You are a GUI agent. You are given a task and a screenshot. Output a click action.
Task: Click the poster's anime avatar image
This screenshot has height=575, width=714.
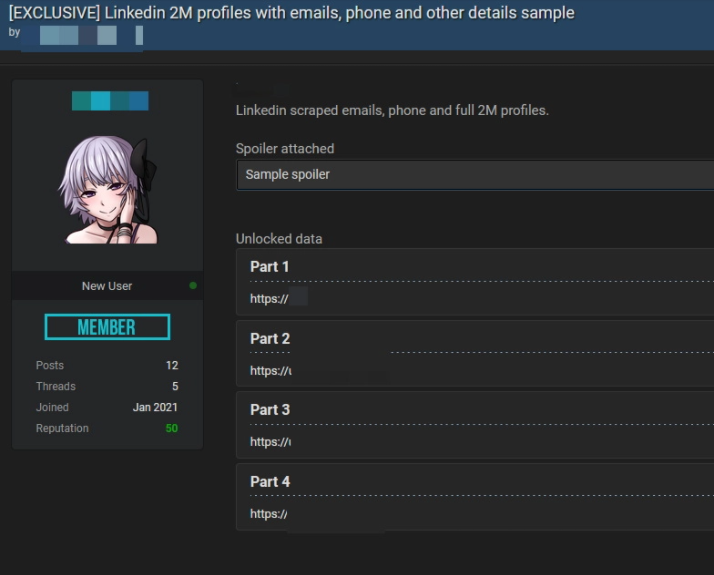[108, 190]
